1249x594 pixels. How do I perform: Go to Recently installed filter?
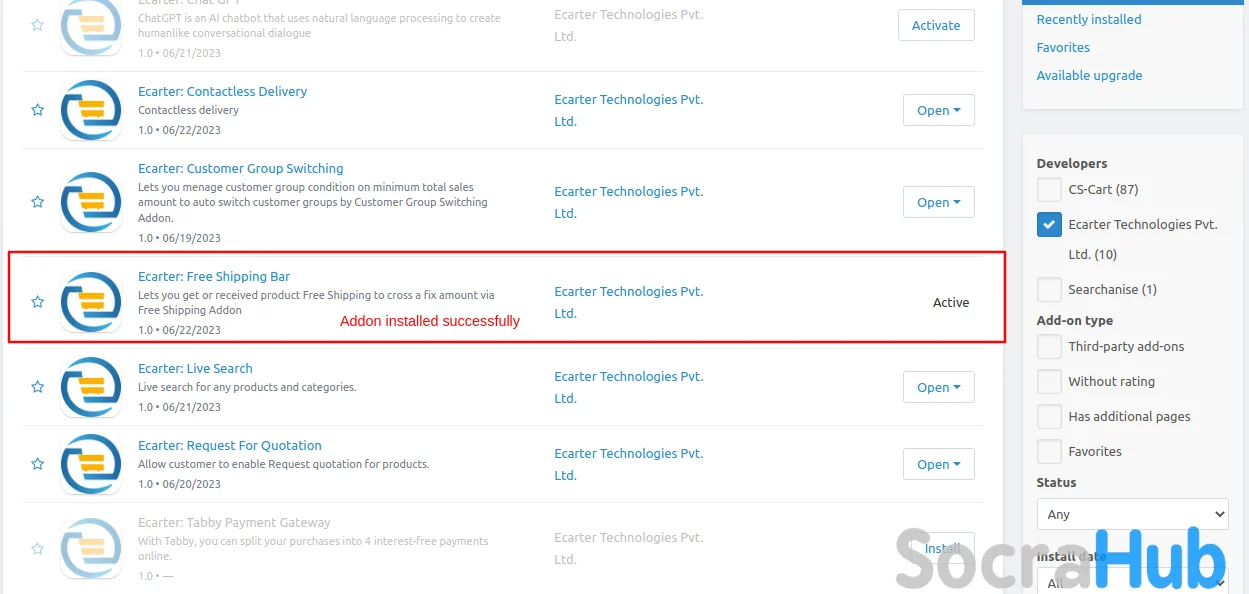[x=1088, y=19]
